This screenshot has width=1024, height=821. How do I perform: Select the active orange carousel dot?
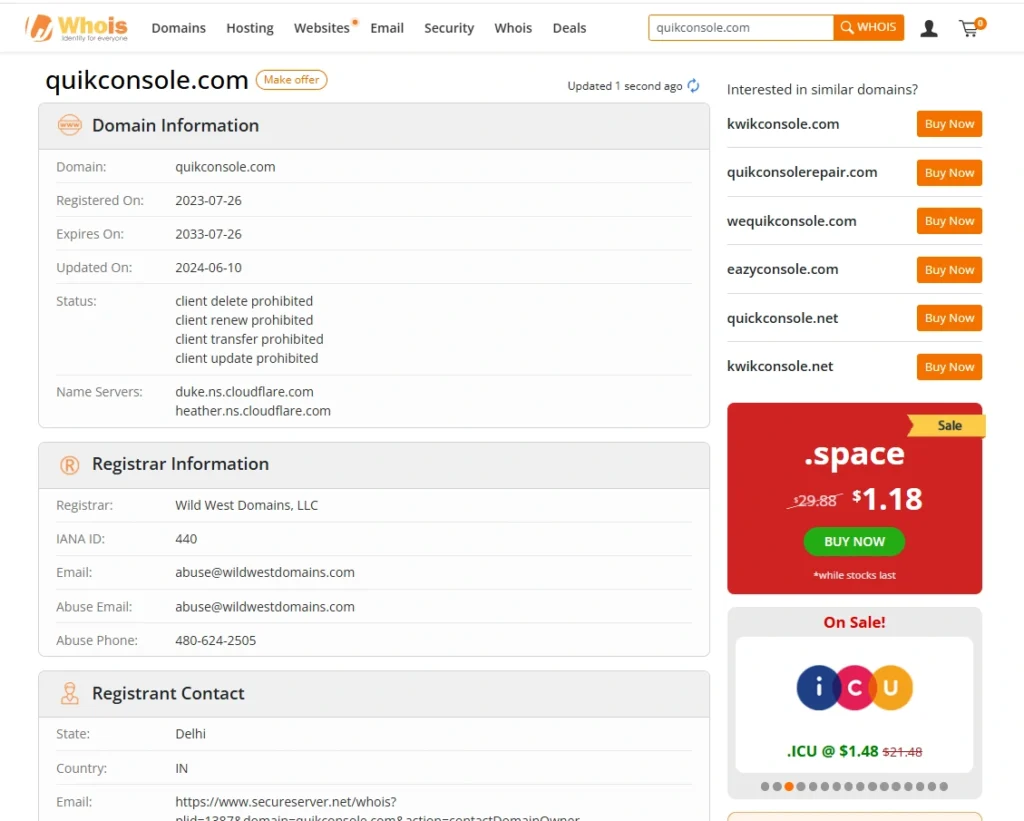click(789, 786)
